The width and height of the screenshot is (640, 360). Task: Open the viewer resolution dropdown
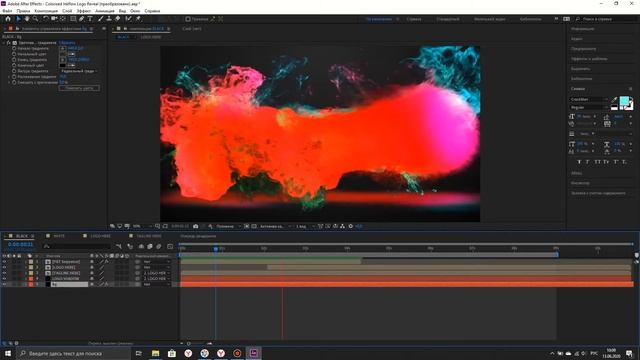[x=228, y=226]
